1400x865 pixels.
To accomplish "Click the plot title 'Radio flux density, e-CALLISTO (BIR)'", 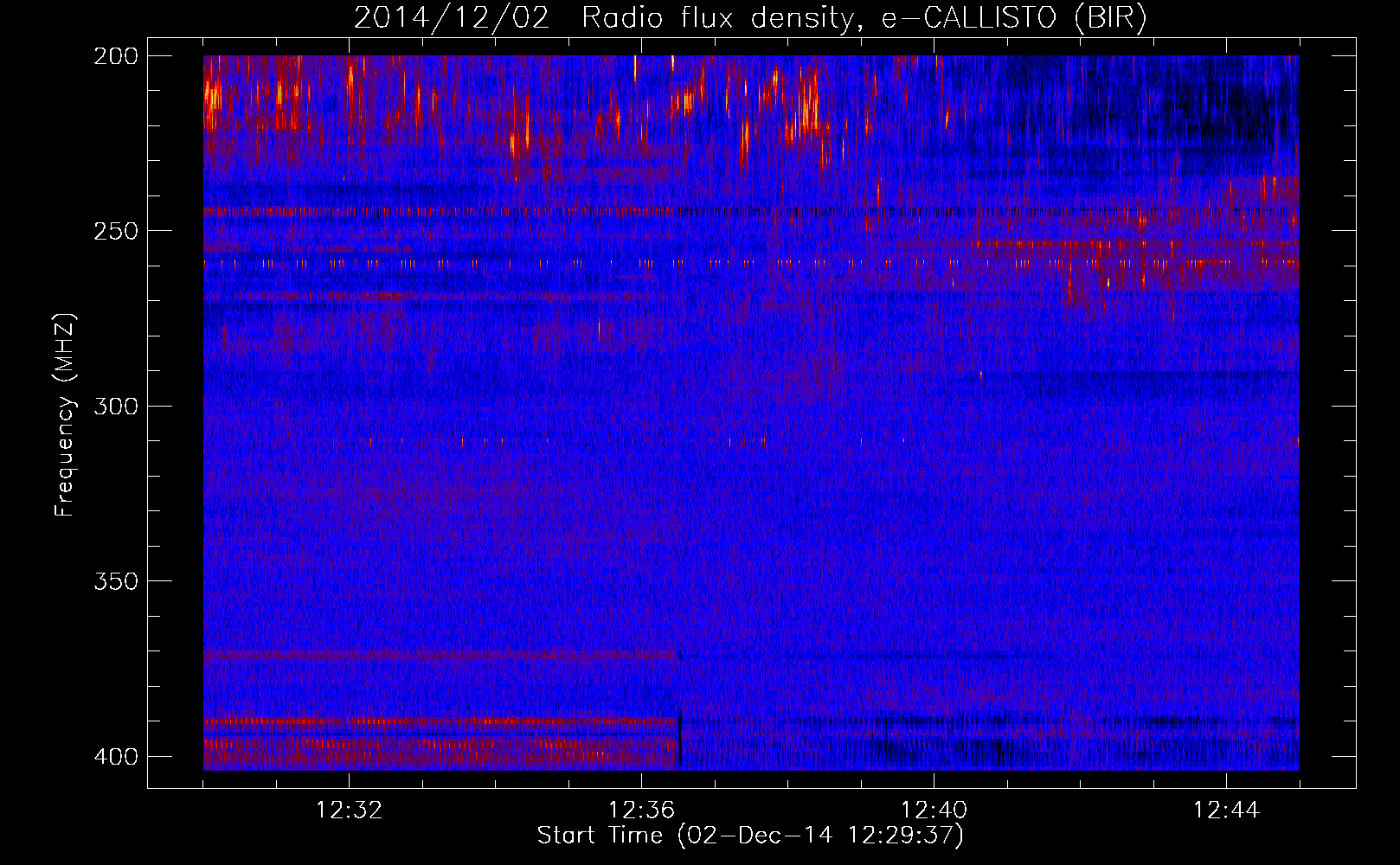I will [864, 18].
